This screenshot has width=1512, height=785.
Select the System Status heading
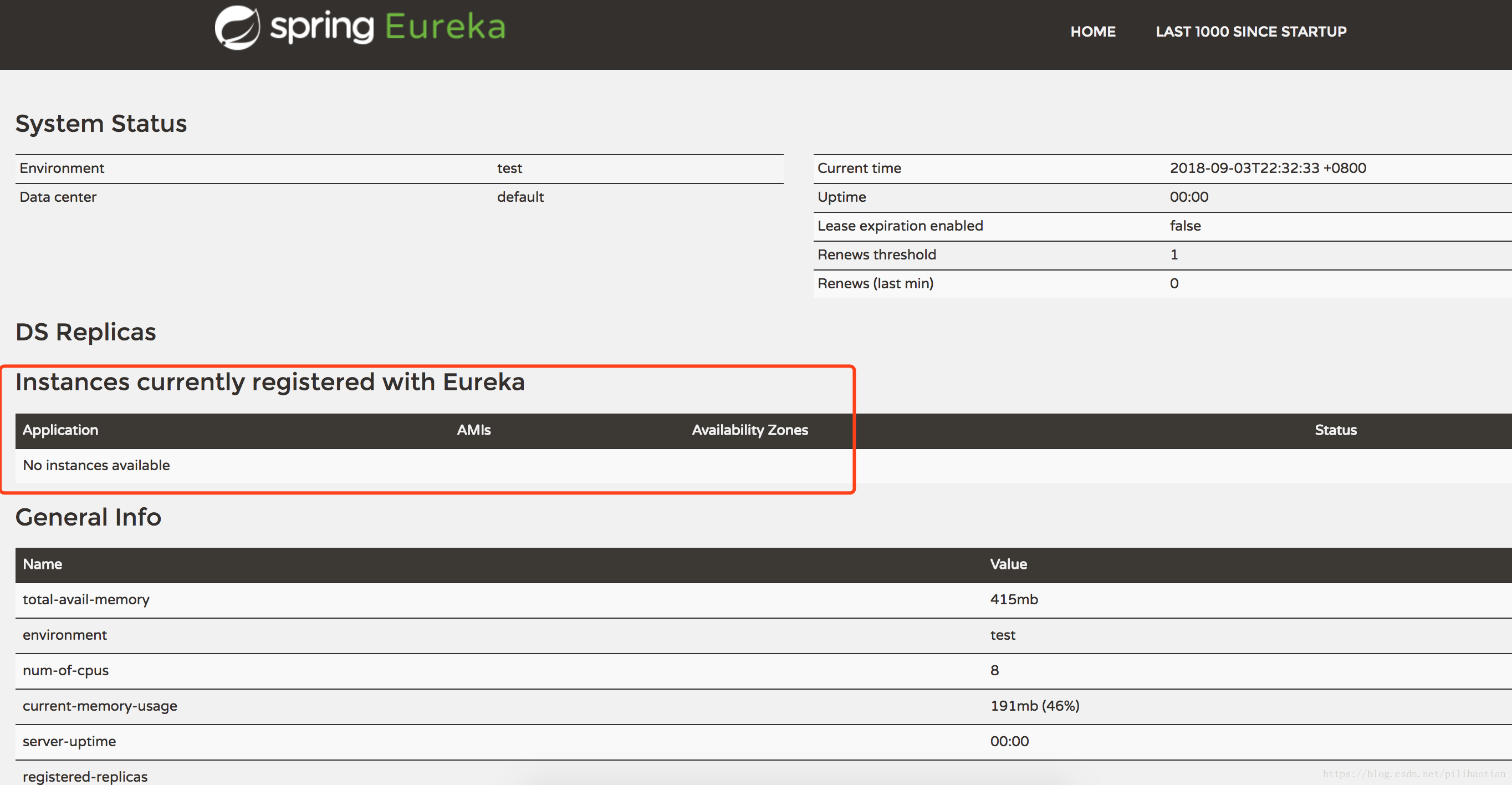click(101, 123)
